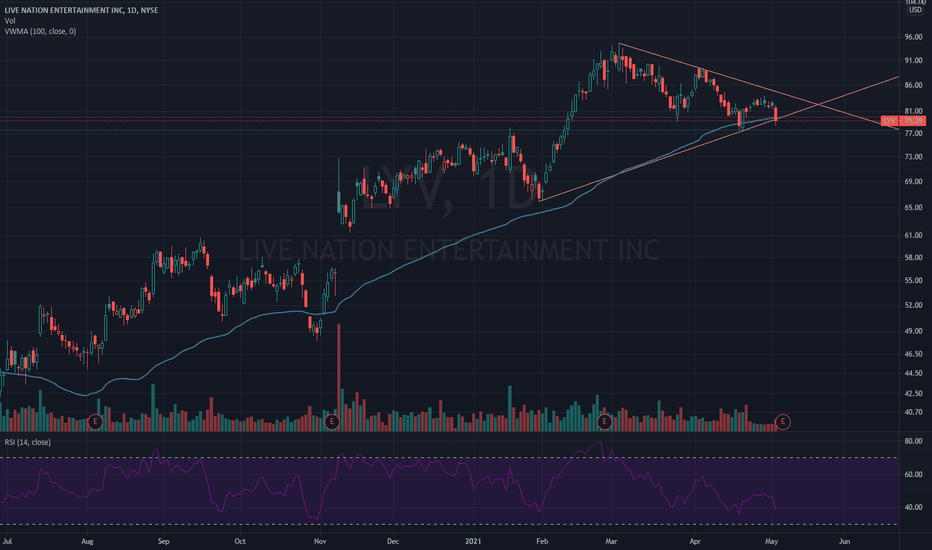Click the 65.00 price axis label

(x=913, y=208)
